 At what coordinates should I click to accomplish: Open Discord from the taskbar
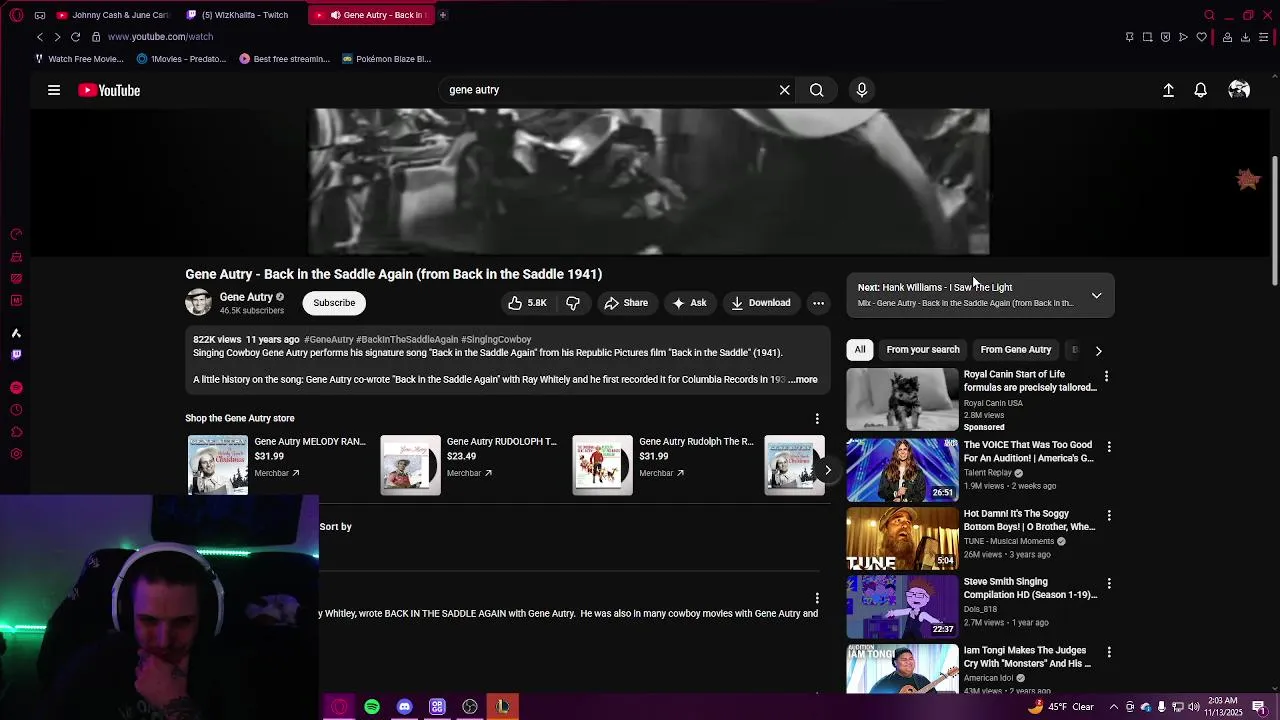(404, 707)
